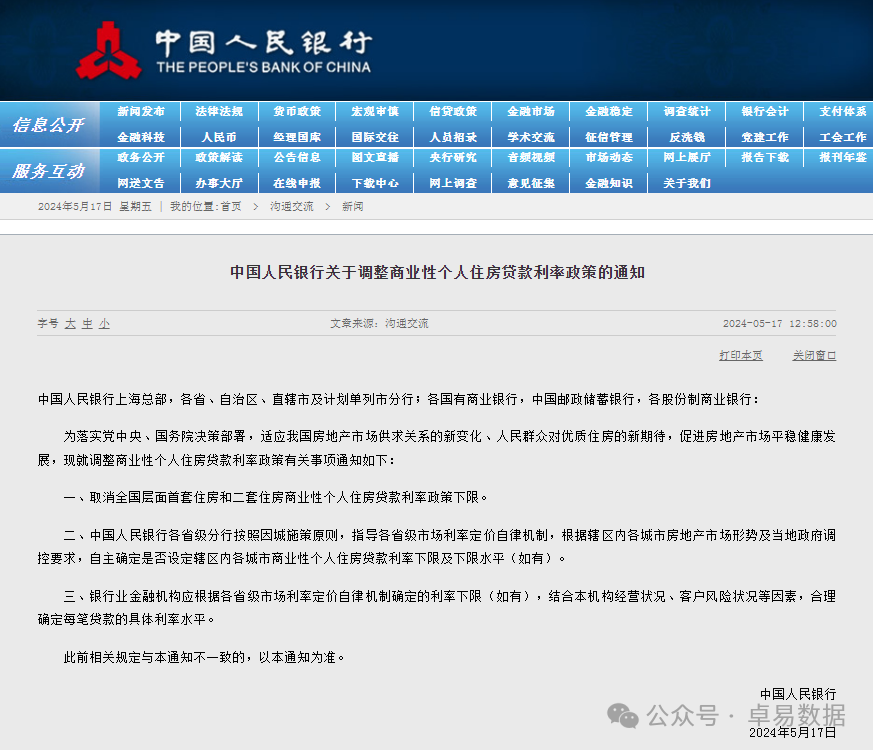
Task: Select the 服务互动 sidebar section
Action: tap(49, 170)
